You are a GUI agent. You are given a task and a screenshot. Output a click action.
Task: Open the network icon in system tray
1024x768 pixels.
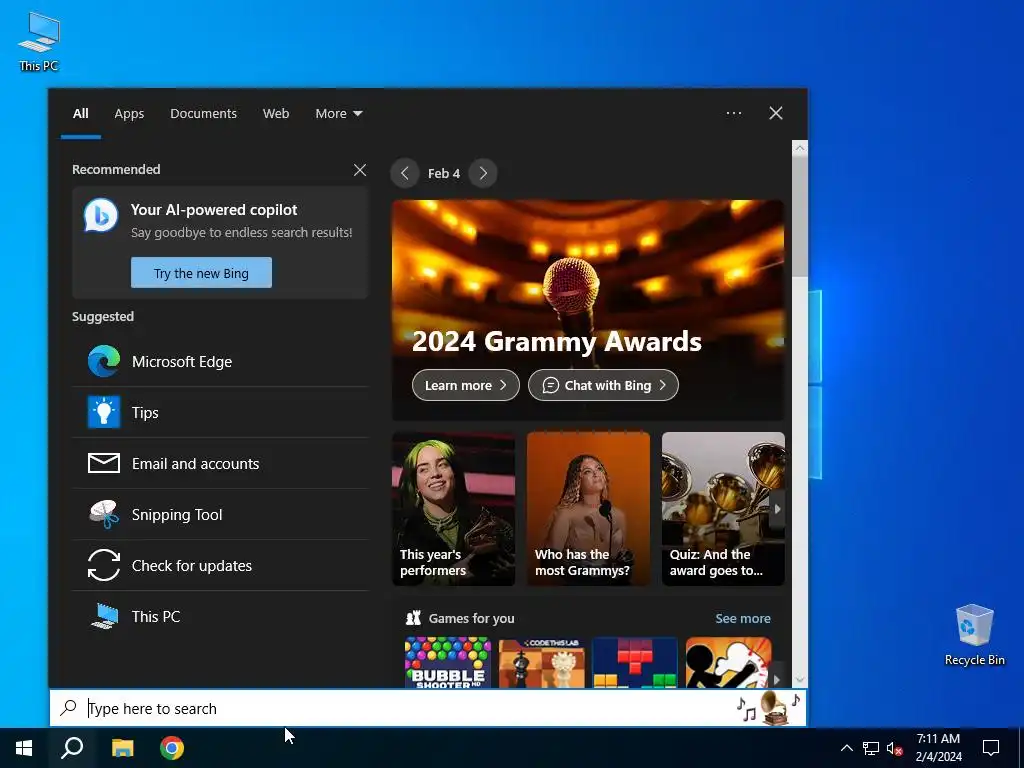(871, 748)
